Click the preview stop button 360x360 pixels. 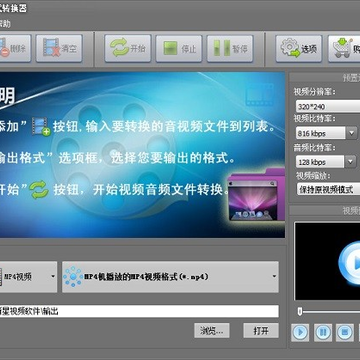[x=345, y=332]
